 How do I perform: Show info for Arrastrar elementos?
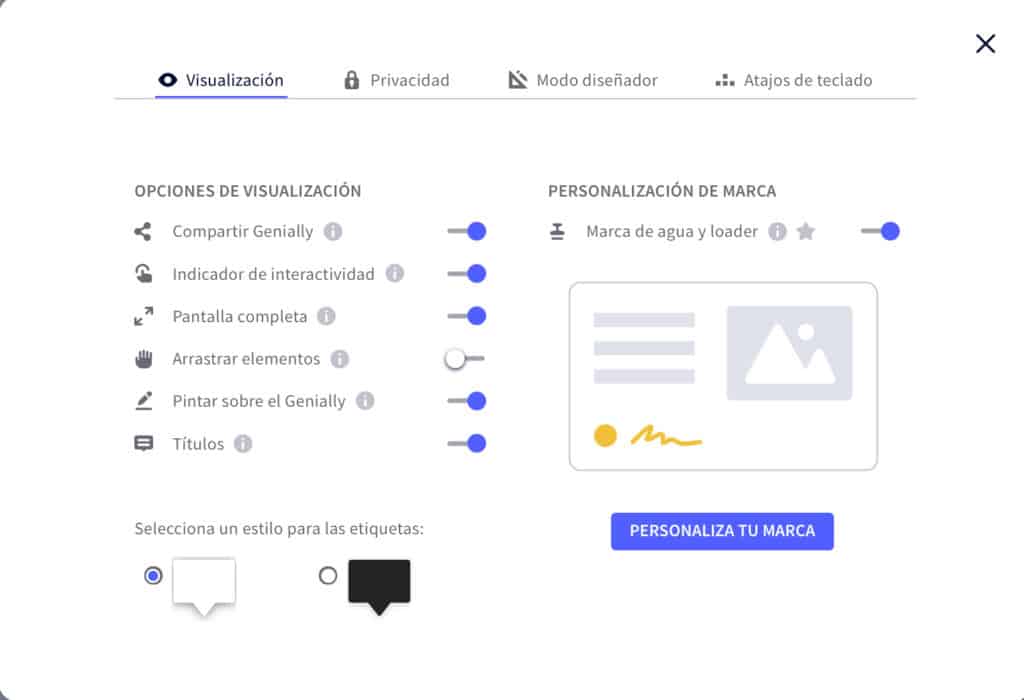coord(340,358)
